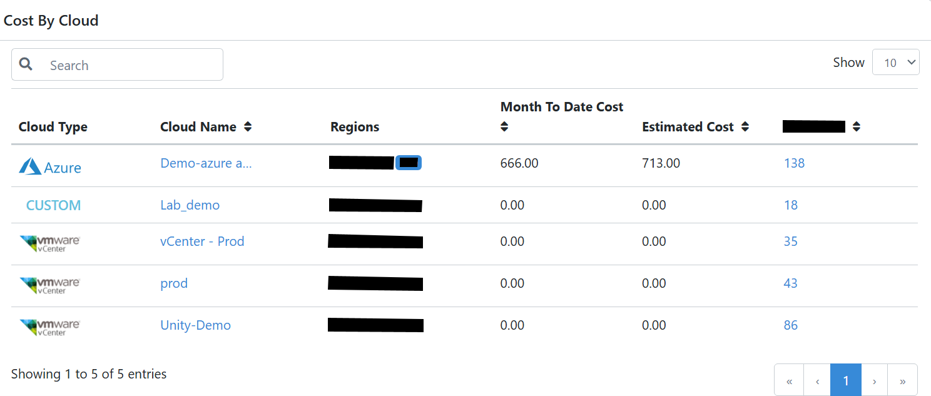This screenshot has height=396, width=931.
Task: Open the Show entries dropdown
Action: [895, 62]
